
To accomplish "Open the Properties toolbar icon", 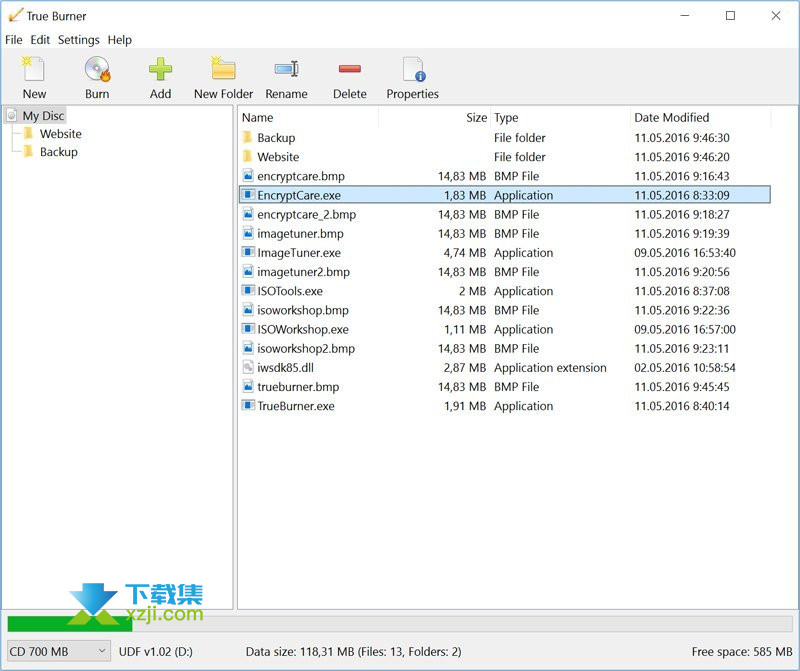I will 413,69.
